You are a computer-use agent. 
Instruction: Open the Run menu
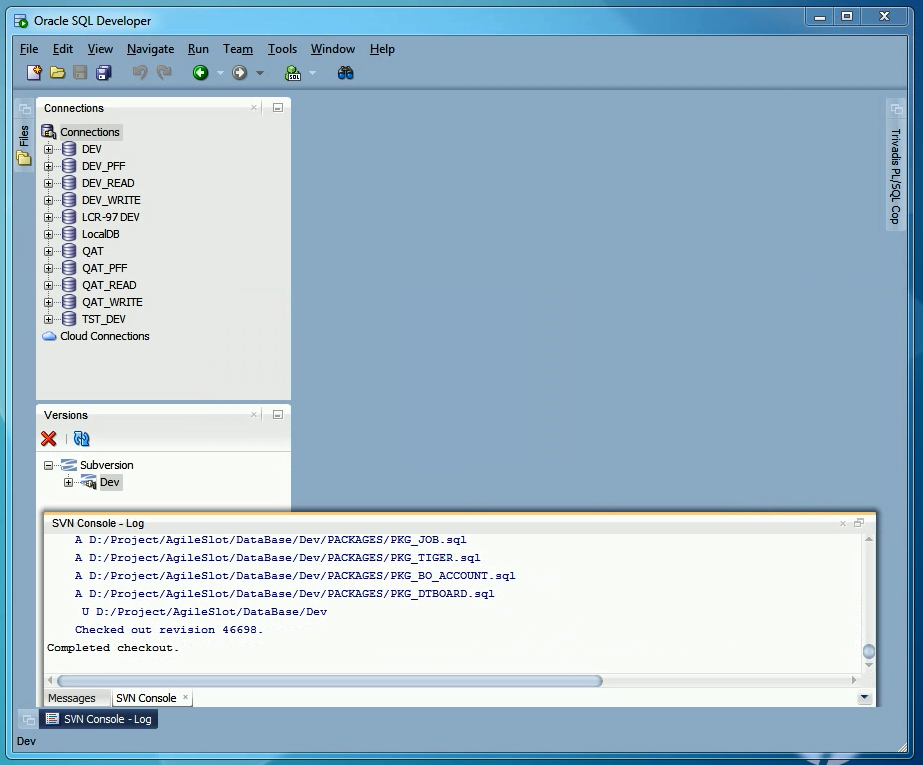(x=198, y=49)
